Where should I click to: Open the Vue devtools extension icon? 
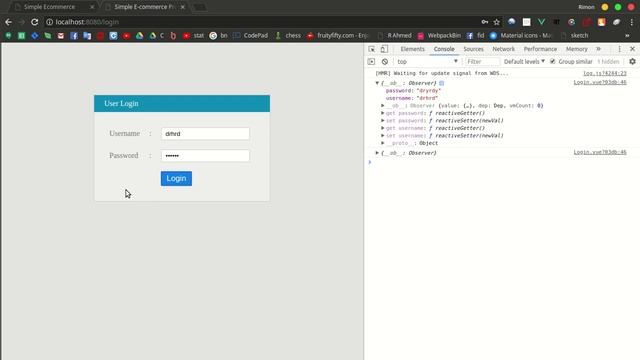541,22
